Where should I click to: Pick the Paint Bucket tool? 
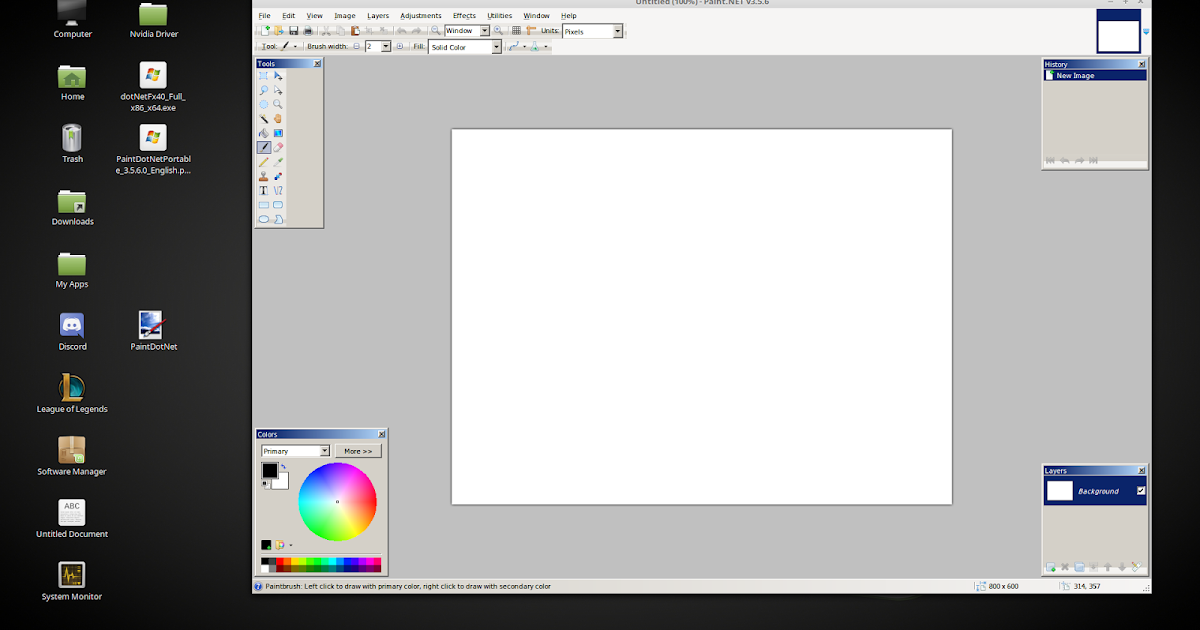(264, 133)
